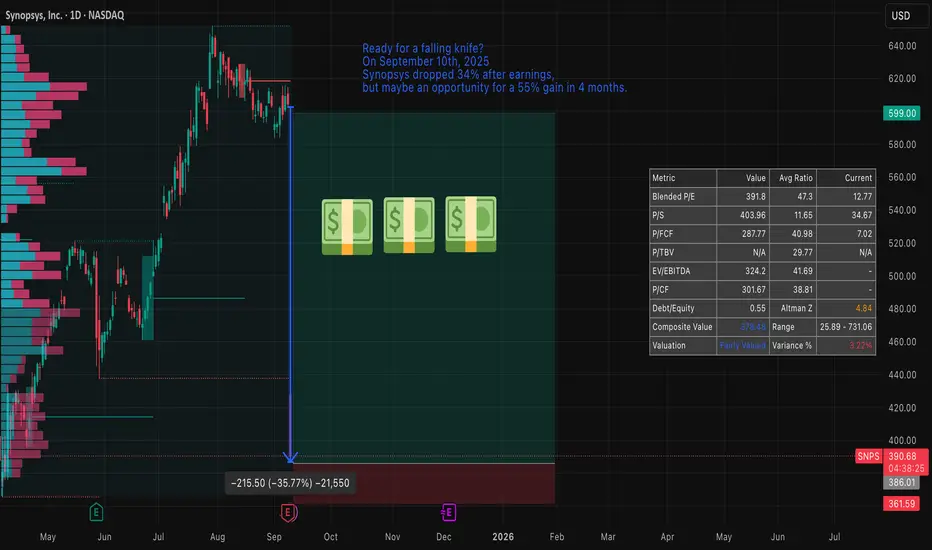Select the 'Ready for a falling knife?' annotation text
This screenshot has height=550, width=932.
click(x=423, y=48)
